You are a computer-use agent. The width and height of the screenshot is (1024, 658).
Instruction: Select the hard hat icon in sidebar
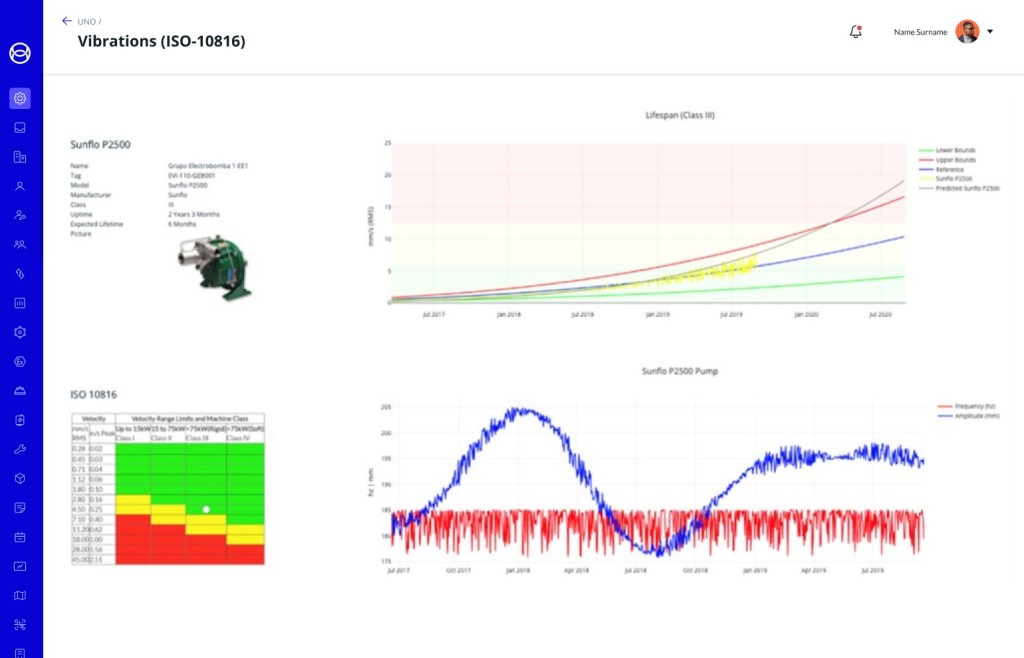tap(20, 391)
